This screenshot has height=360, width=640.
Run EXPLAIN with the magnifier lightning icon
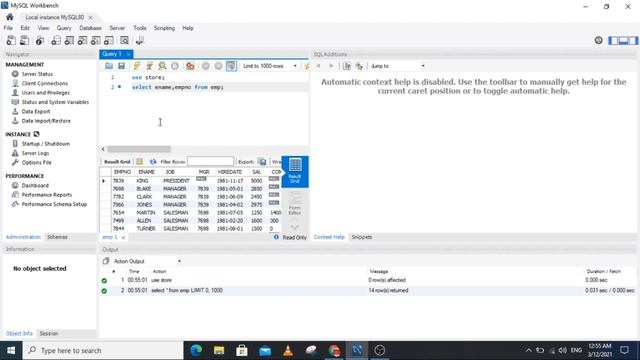pos(162,66)
